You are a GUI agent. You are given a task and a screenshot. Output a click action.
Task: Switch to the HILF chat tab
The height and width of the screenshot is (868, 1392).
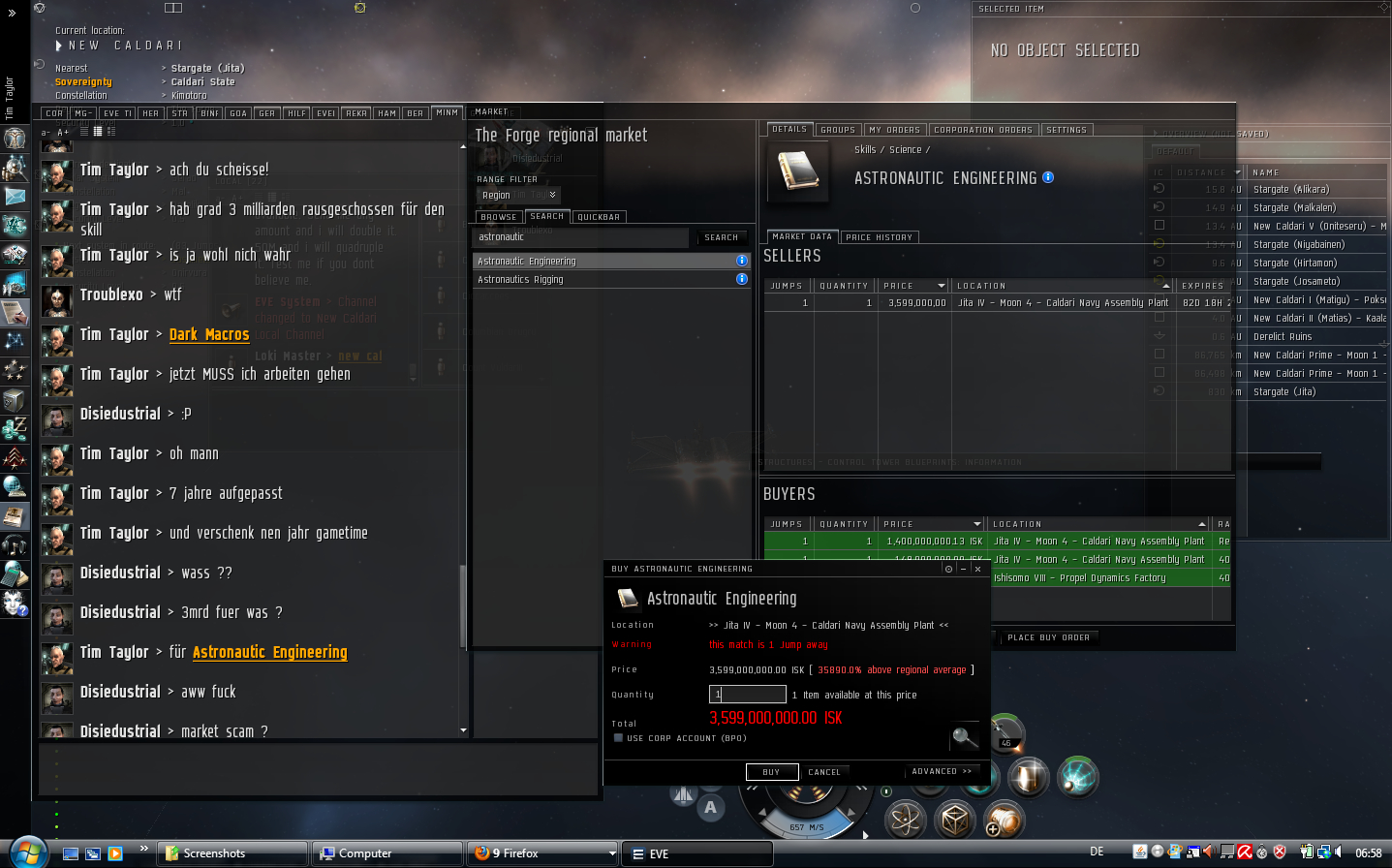(296, 113)
